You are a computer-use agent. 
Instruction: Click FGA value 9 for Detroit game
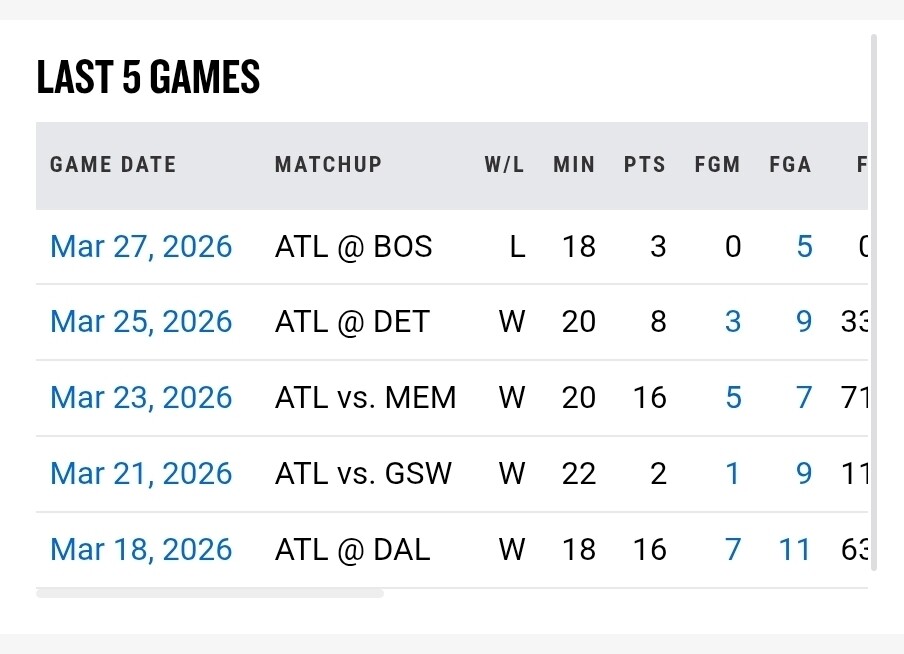[804, 322]
